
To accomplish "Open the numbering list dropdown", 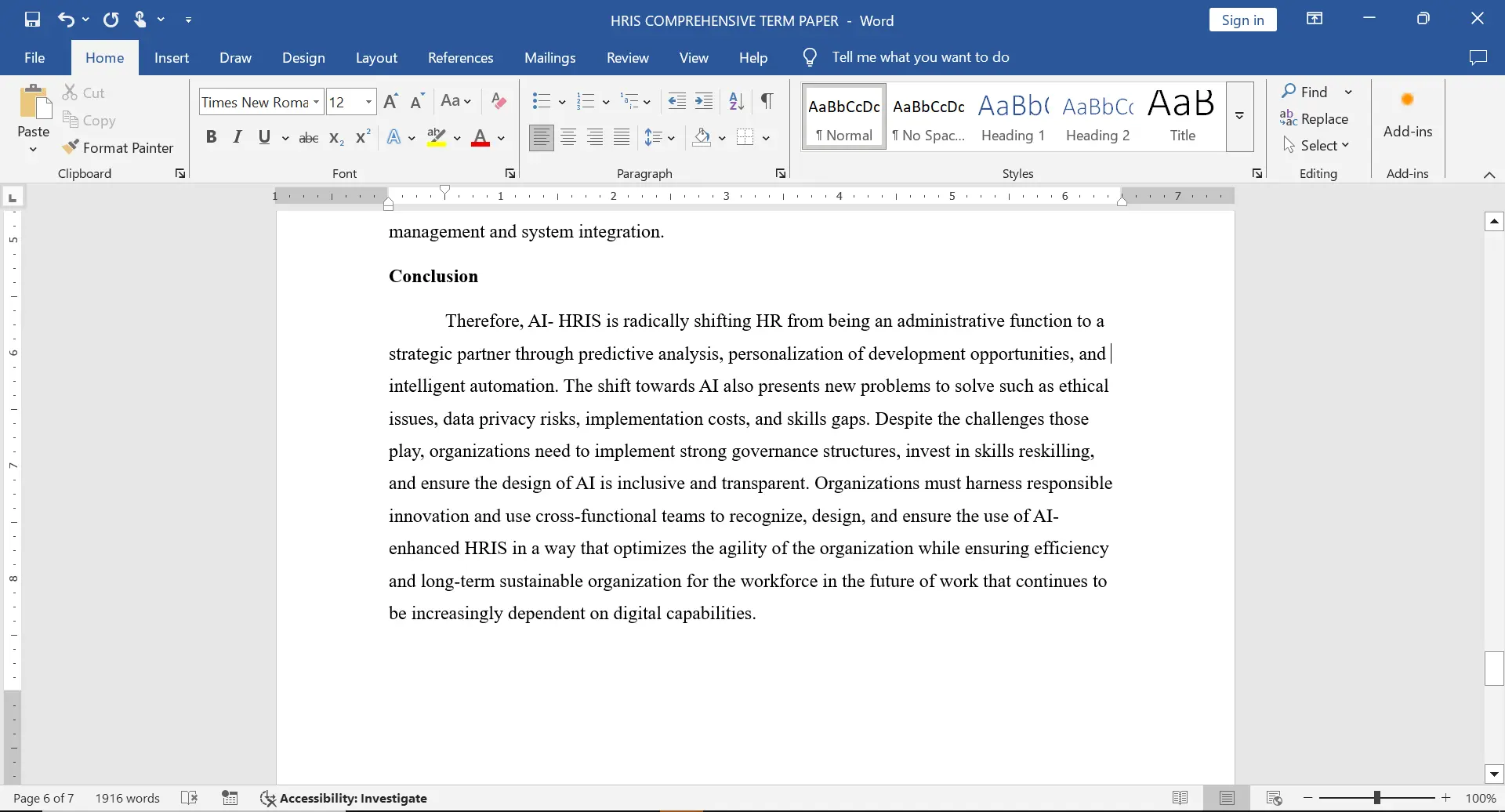I will [x=606, y=102].
